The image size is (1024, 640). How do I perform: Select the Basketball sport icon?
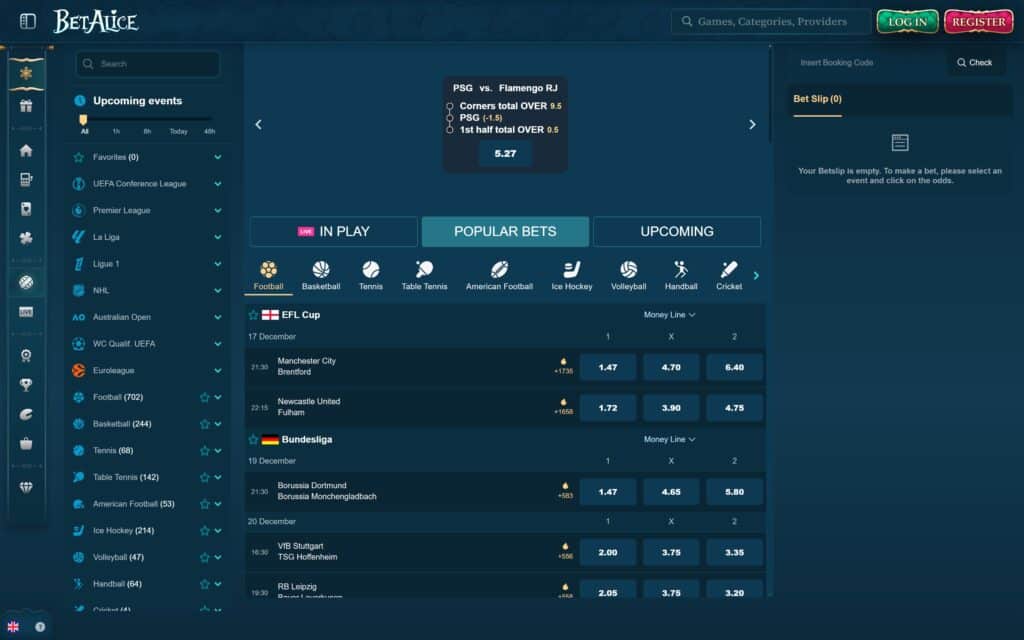[x=320, y=272]
